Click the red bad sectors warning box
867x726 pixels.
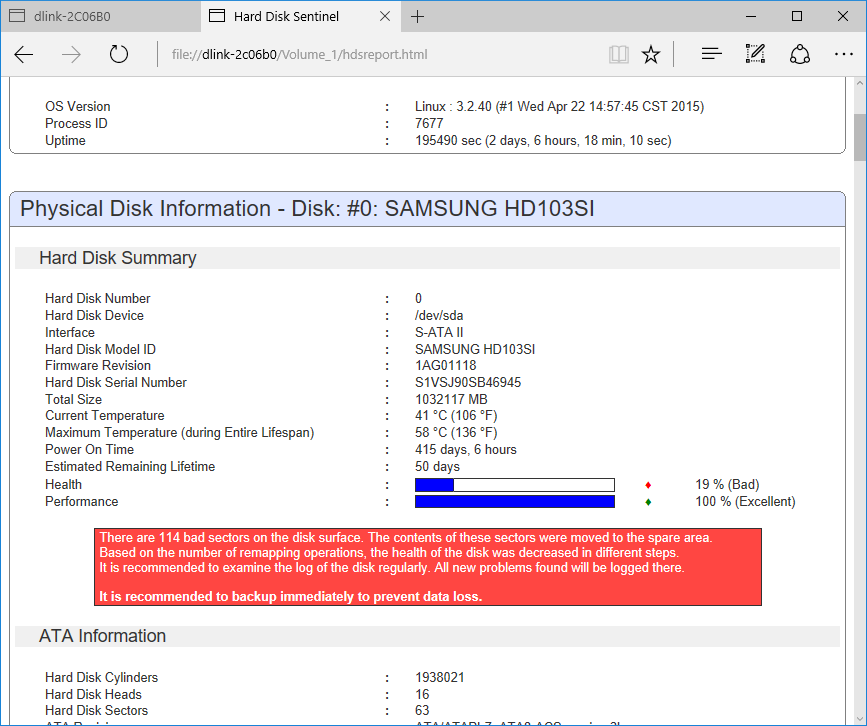[428, 567]
